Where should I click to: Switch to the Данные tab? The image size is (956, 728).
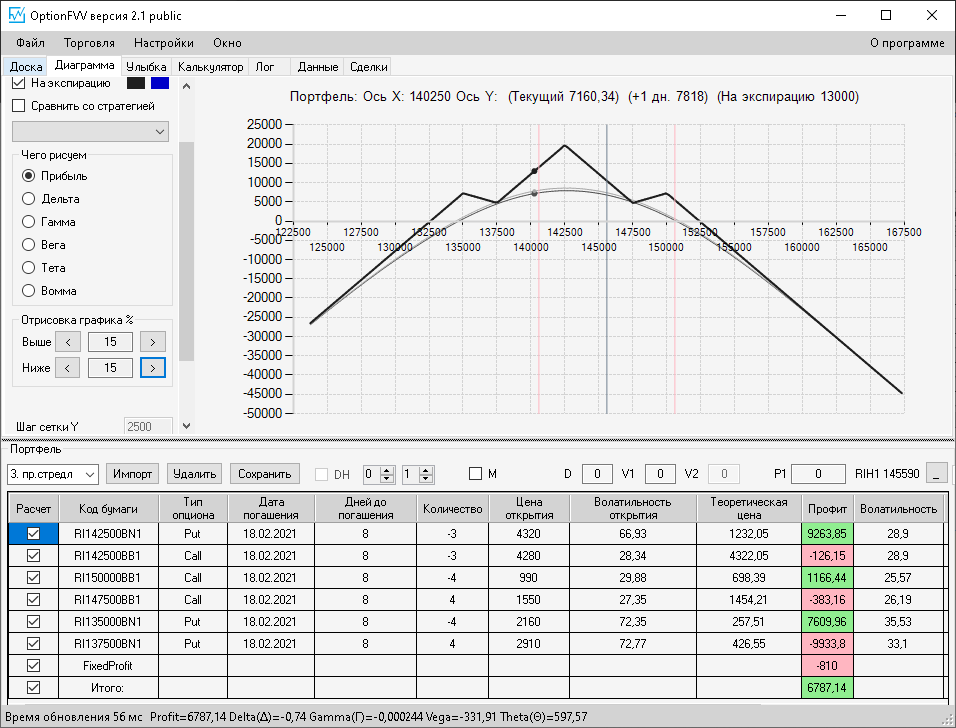point(318,66)
